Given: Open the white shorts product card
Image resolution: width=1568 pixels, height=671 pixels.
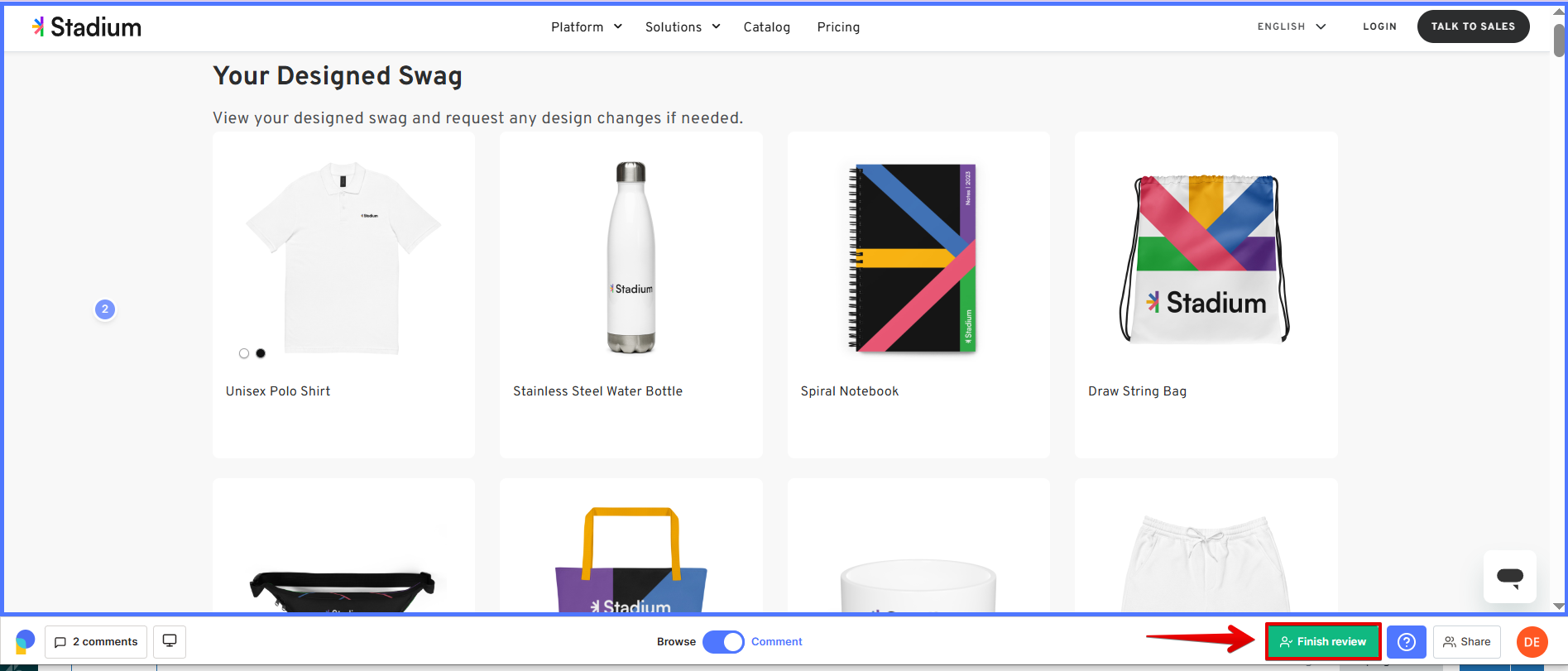Looking at the screenshot, I should point(1206,546).
